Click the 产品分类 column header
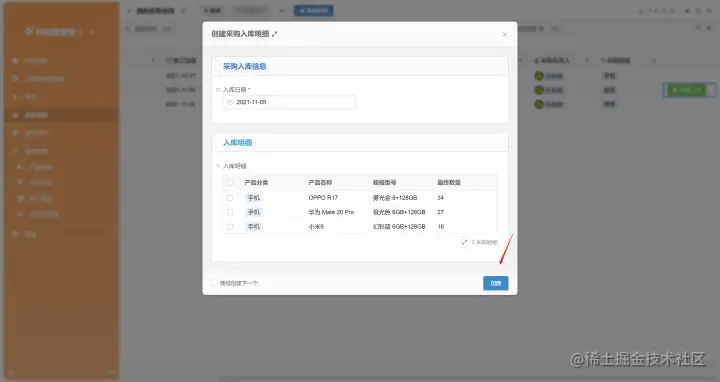The height and width of the screenshot is (382, 720). 256,183
